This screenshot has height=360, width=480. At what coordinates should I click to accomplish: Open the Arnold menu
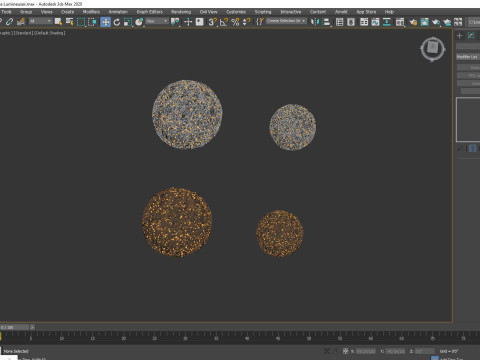point(341,12)
